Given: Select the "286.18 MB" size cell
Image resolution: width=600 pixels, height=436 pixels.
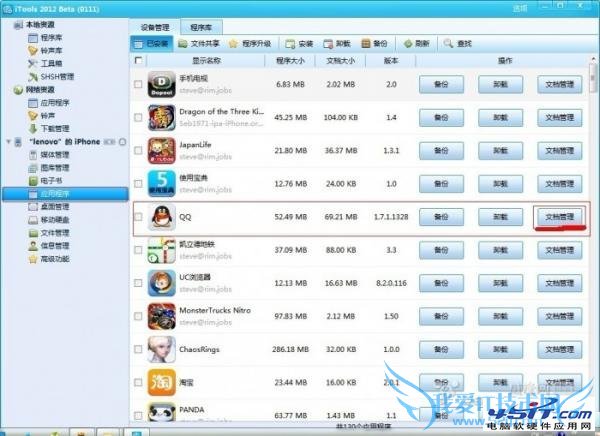Looking at the screenshot, I should [290, 349].
